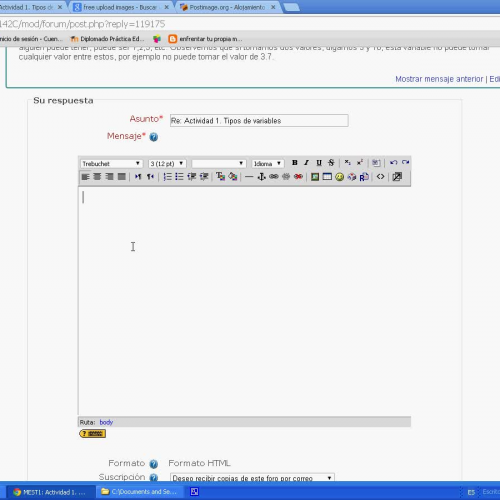Screen dimensions: 500x500
Task: Click the remove link icon
Action: (286, 177)
